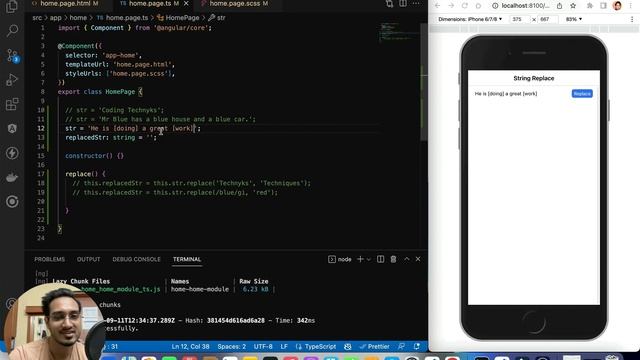Add a new terminal with plus icon
Image resolution: width=640 pixels, height=360 pixels.
point(360,259)
